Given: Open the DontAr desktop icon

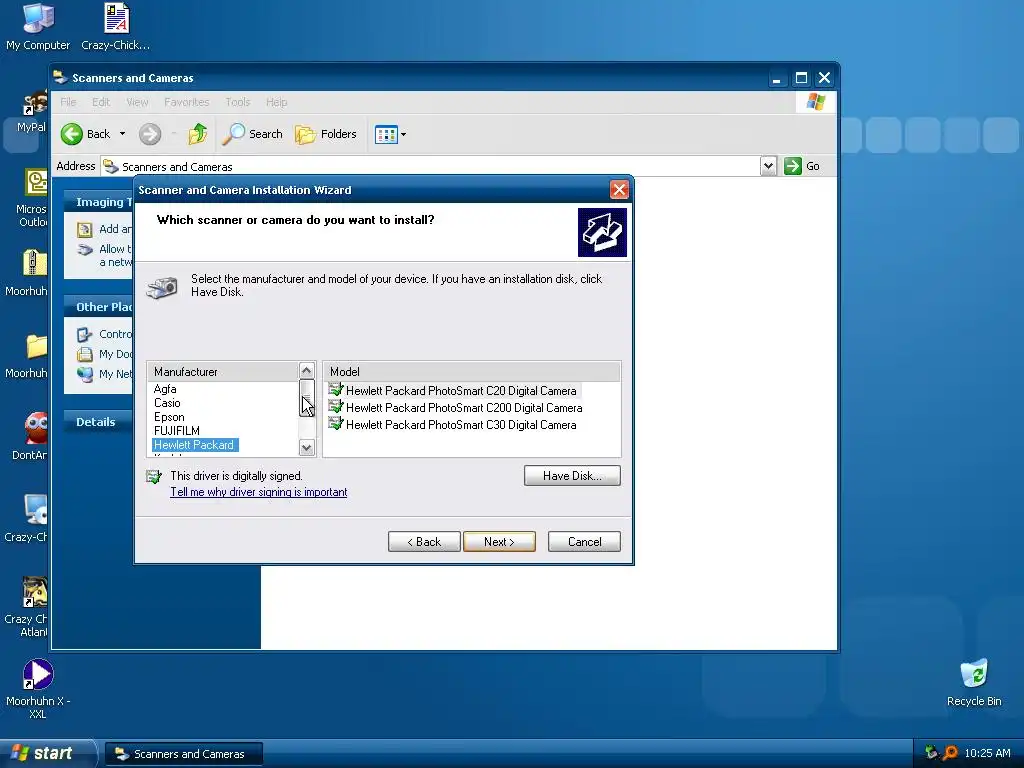Looking at the screenshot, I should (x=33, y=436).
